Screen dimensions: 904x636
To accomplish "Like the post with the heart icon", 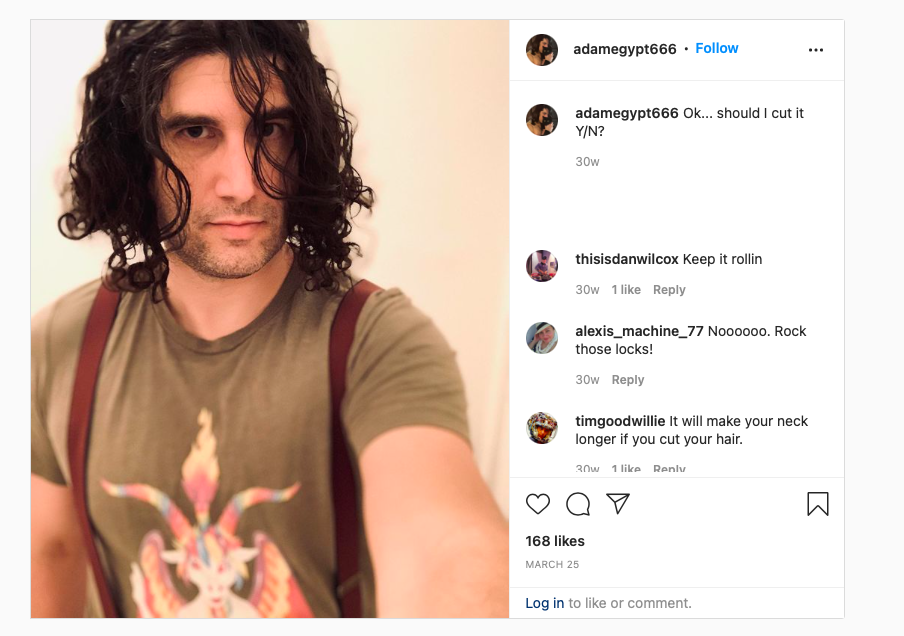I will [538, 504].
